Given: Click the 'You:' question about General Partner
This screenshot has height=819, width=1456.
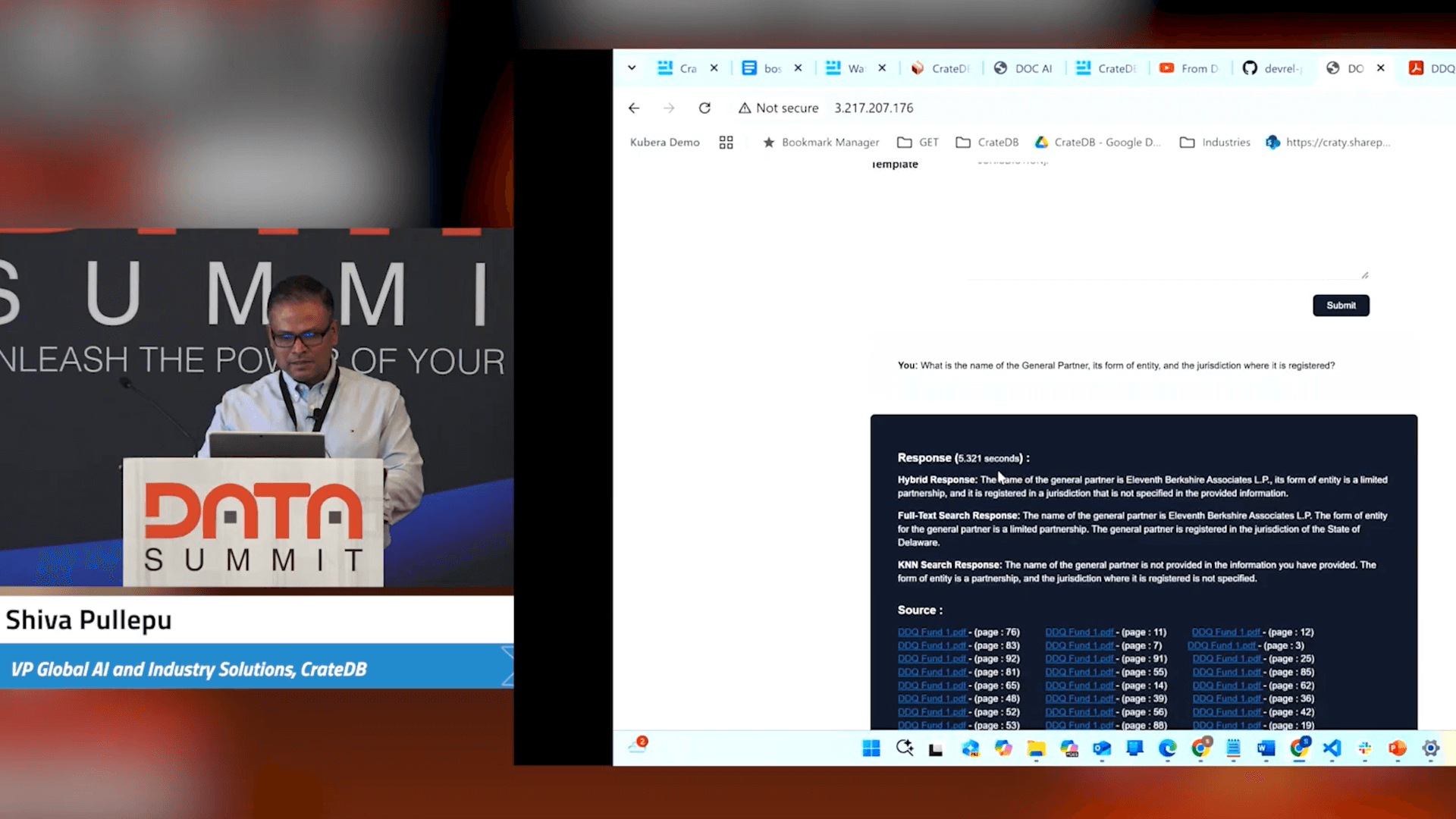Looking at the screenshot, I should point(1116,366).
